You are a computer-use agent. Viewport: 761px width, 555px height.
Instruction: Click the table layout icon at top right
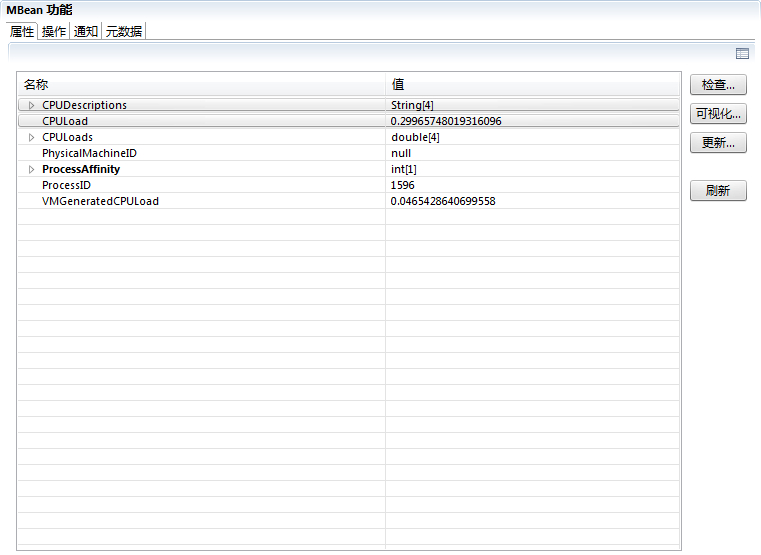pyautogui.click(x=742, y=54)
